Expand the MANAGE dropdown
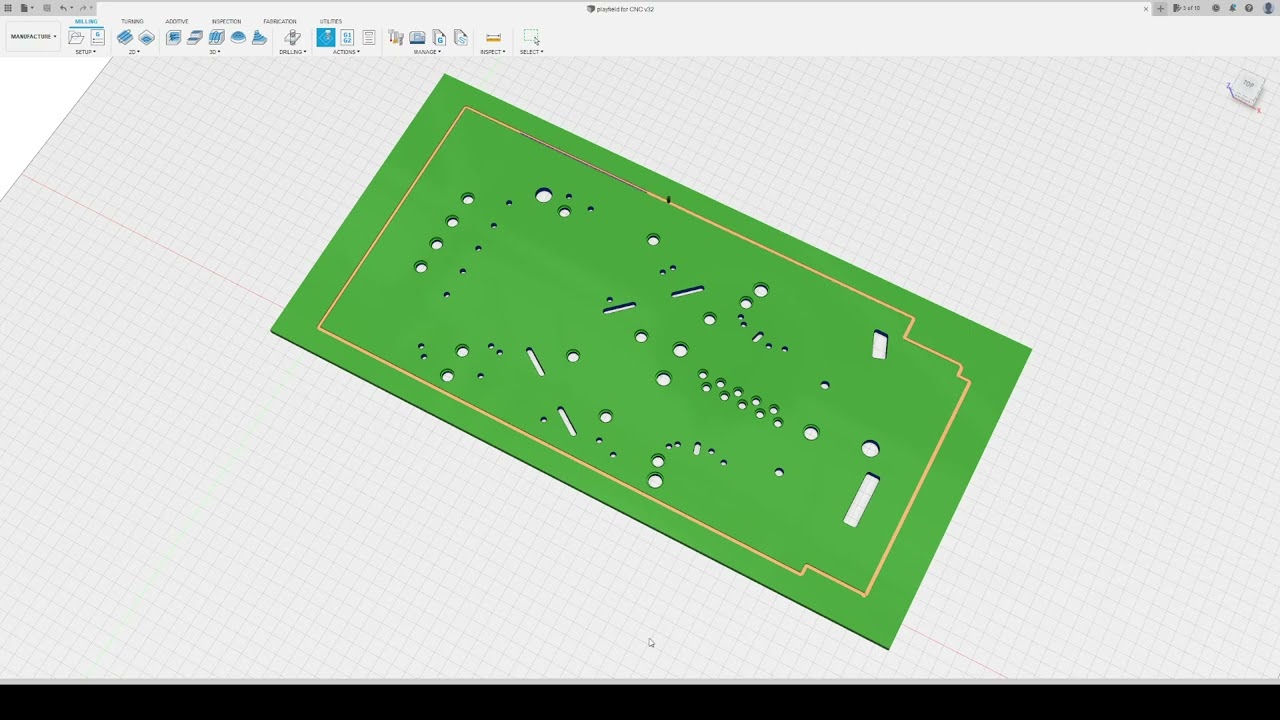 coord(428,52)
